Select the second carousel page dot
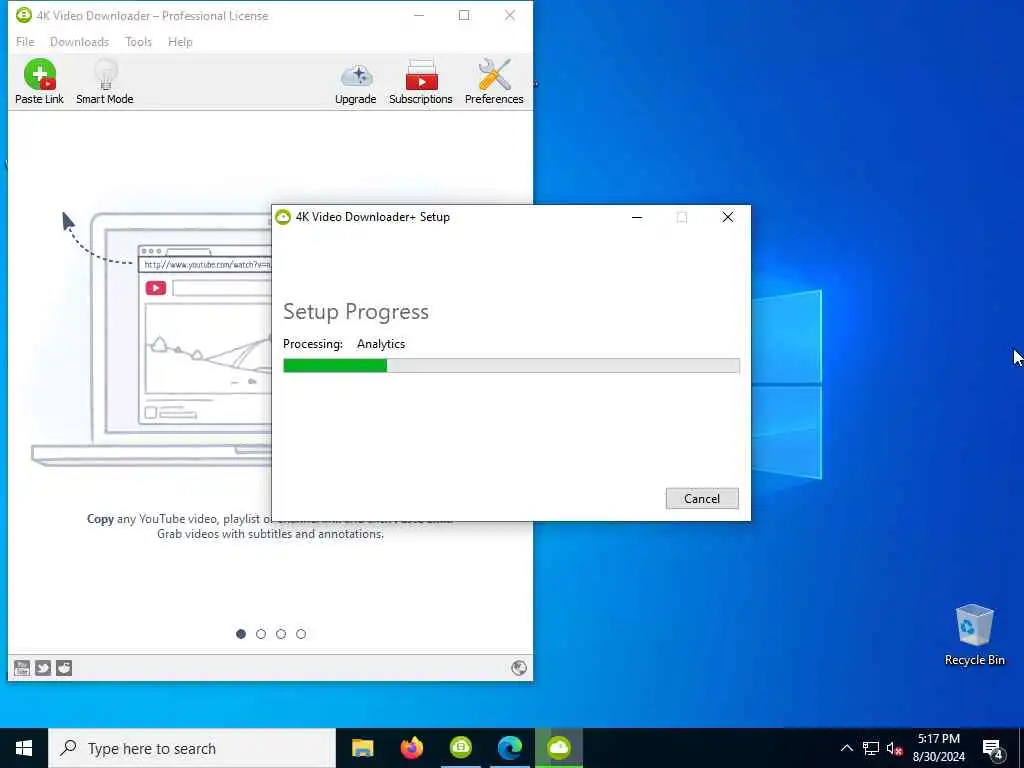1024x768 pixels. click(261, 633)
